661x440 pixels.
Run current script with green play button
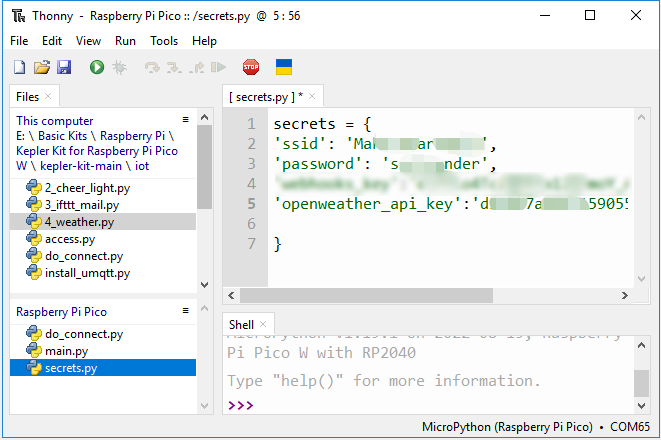97,67
